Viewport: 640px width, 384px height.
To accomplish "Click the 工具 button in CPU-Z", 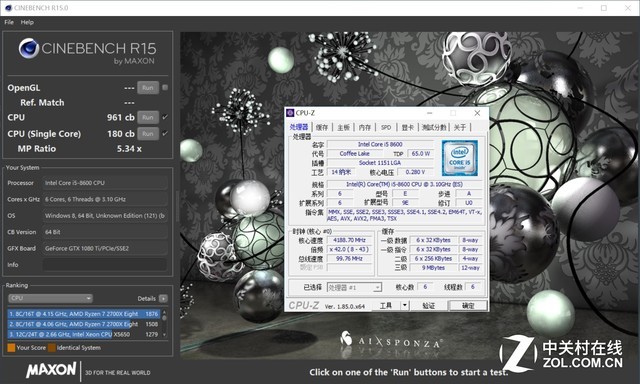I will point(386,305).
